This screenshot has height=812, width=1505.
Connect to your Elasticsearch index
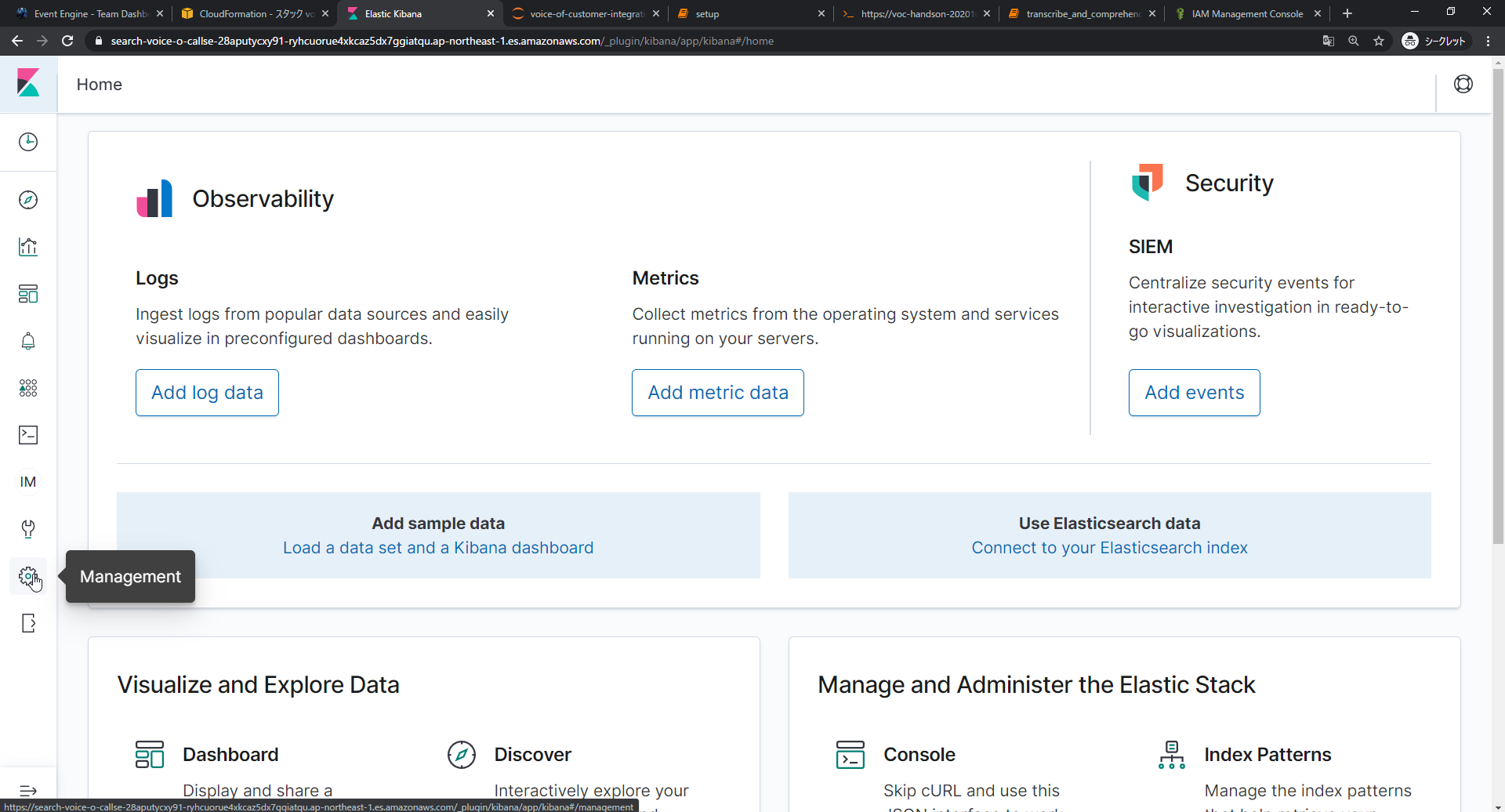coord(1109,548)
